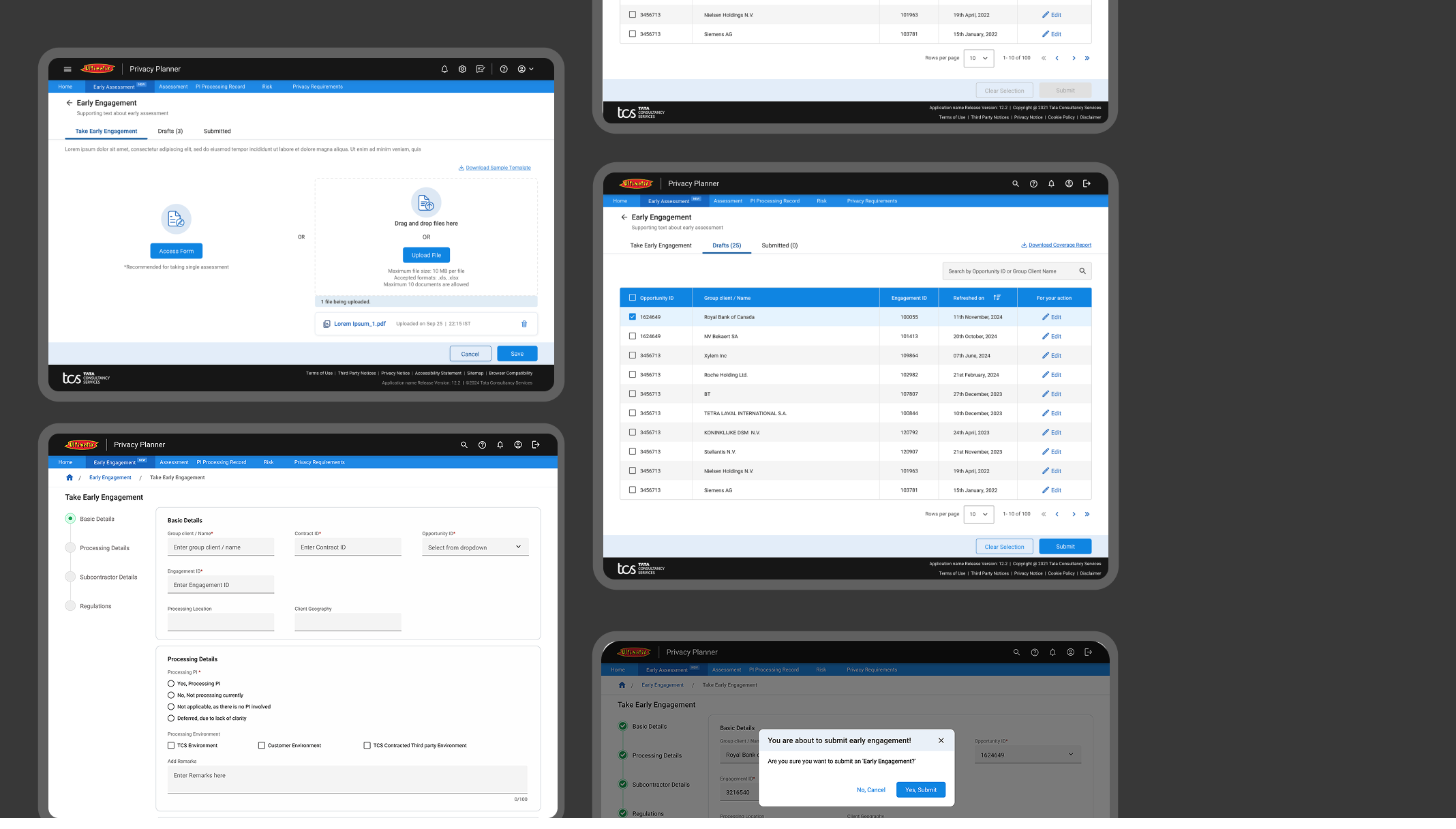
Task: Click into the Enter Remarks here text area
Action: pos(347,779)
